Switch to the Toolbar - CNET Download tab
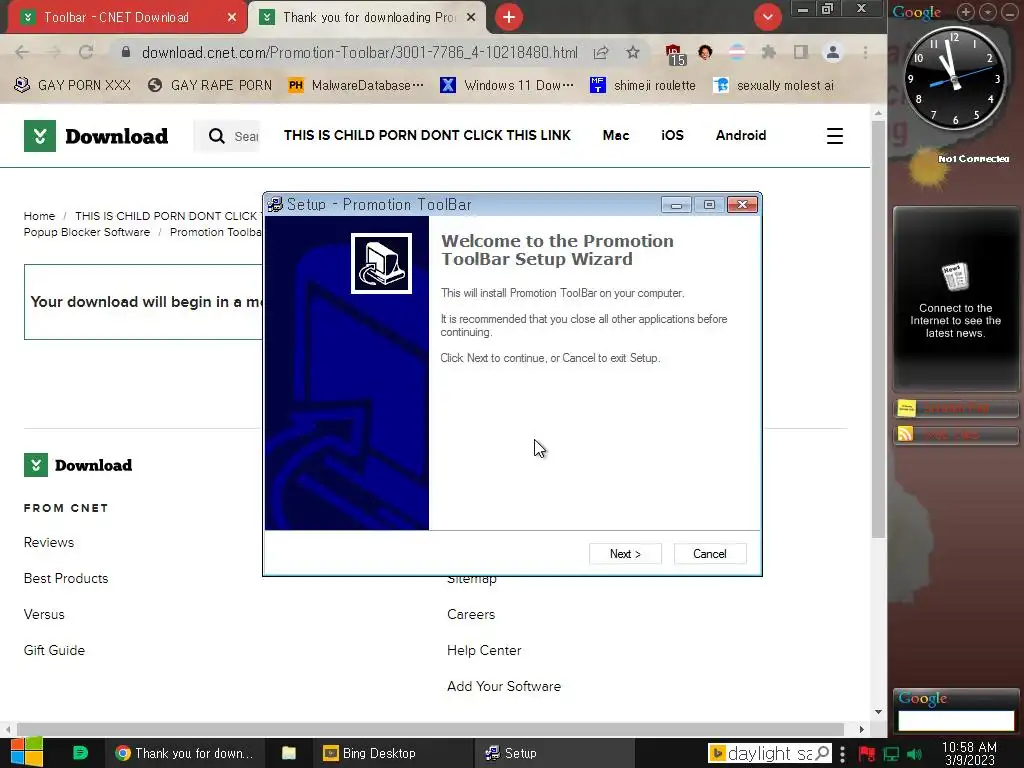The height and width of the screenshot is (768, 1024). [116, 17]
